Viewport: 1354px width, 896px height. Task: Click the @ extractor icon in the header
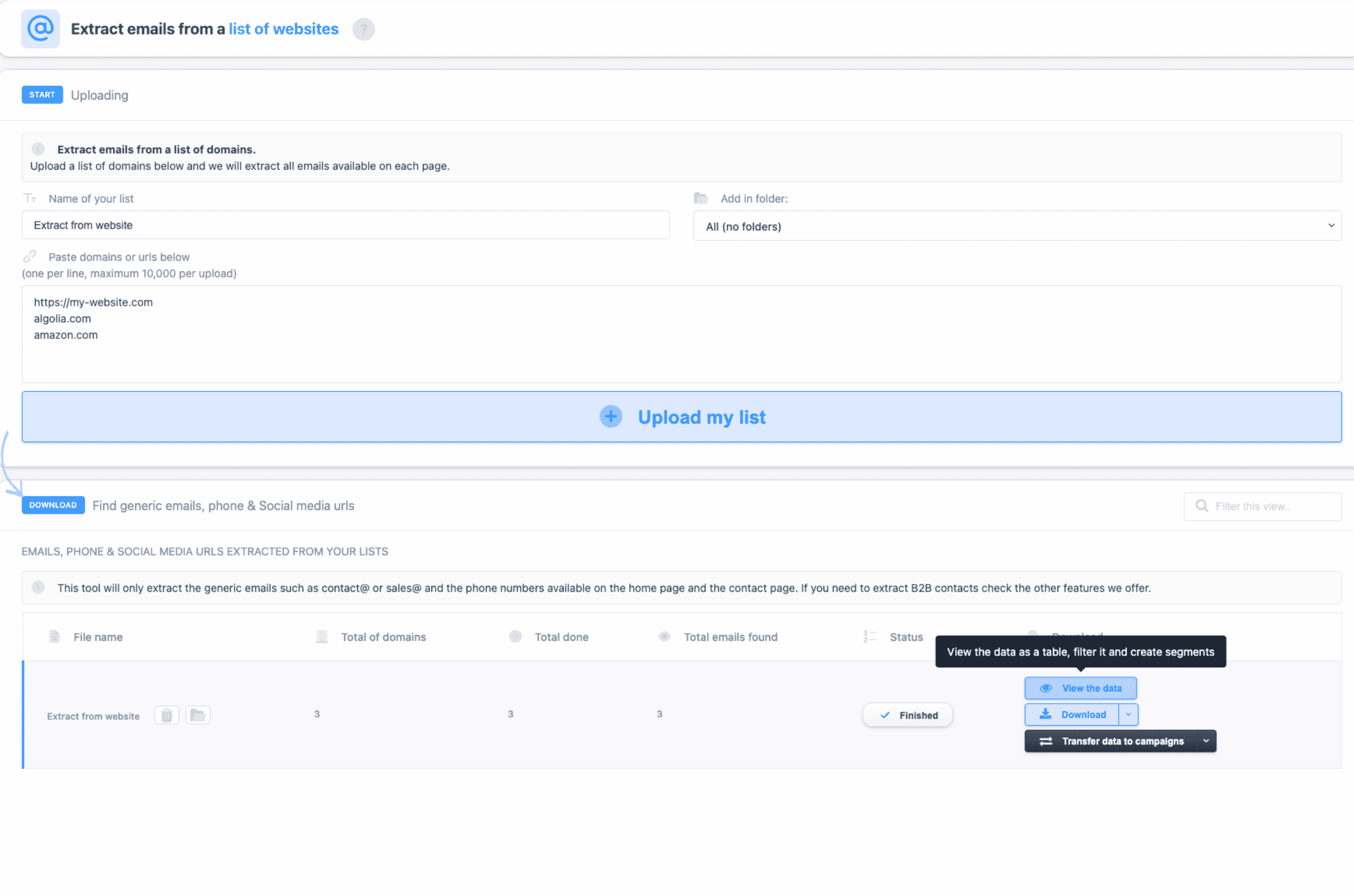[x=39, y=28]
